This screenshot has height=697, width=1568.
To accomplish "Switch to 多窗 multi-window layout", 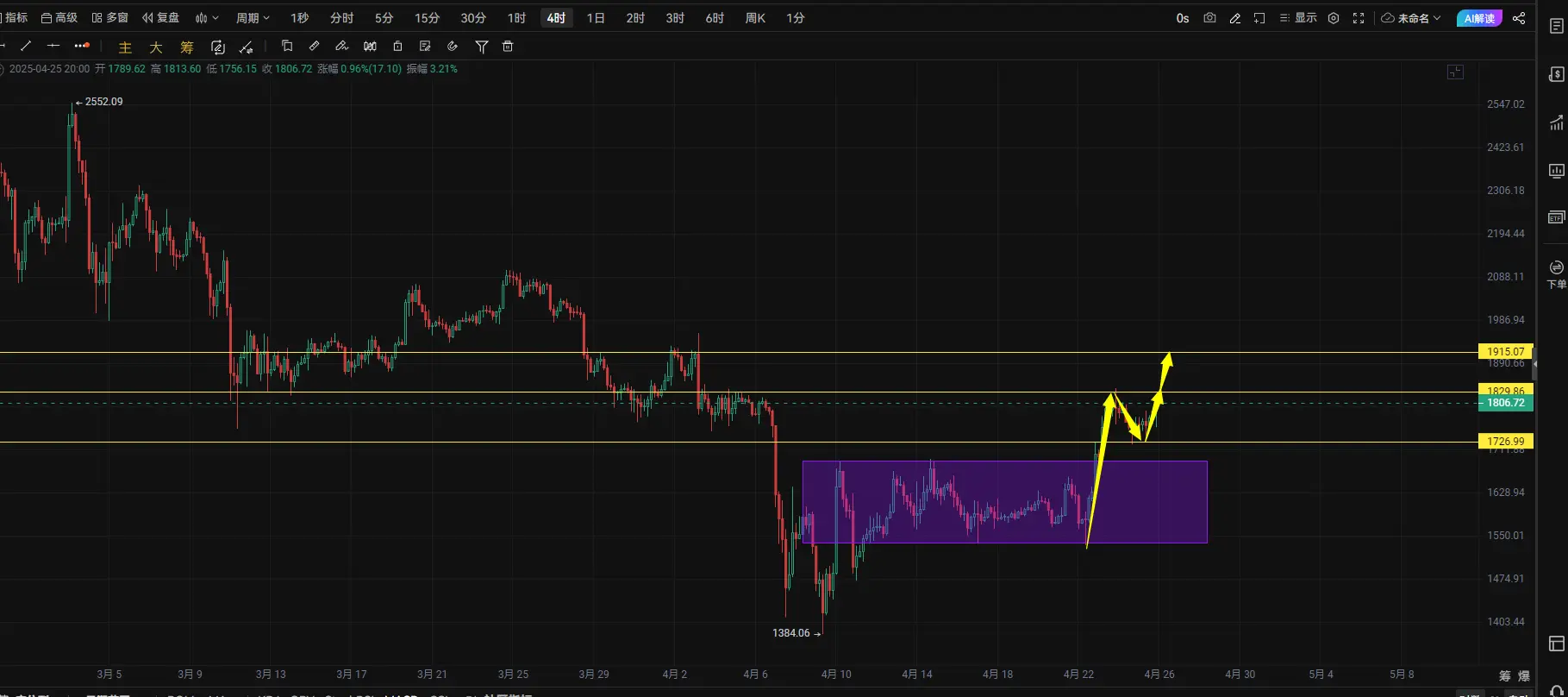I will point(110,17).
